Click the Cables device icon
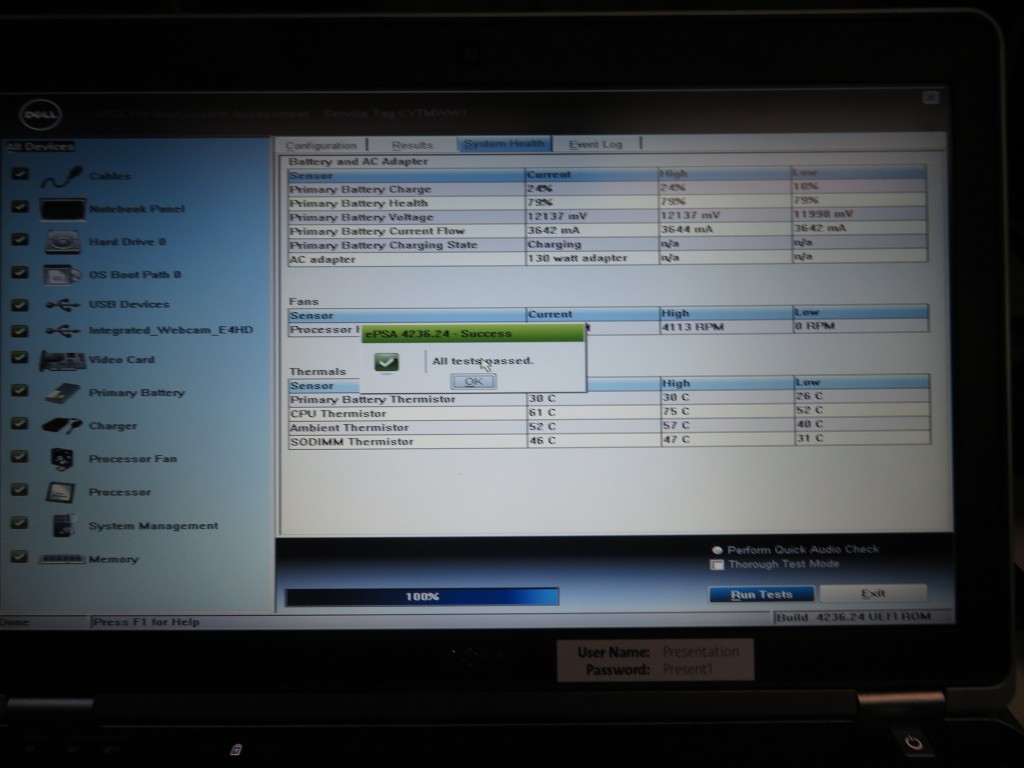The width and height of the screenshot is (1024, 768). (61, 177)
